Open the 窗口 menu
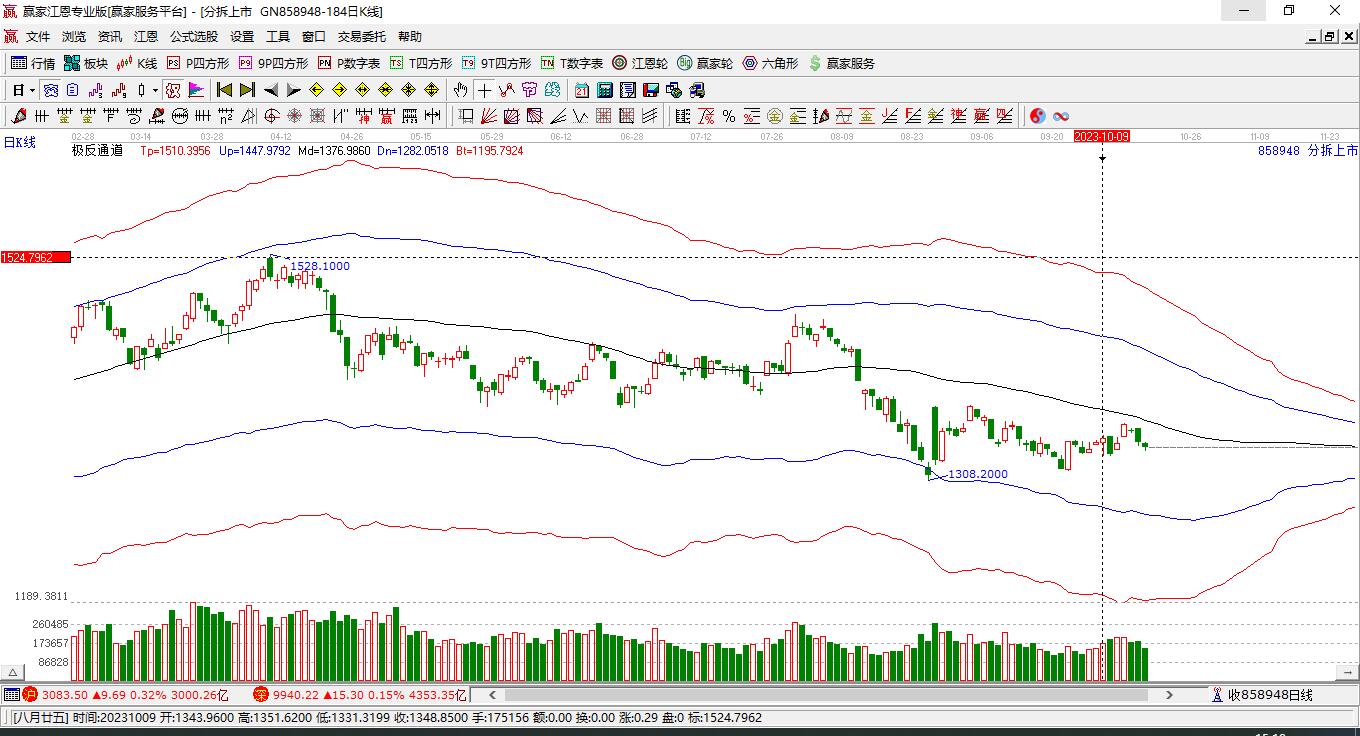Screen dimensions: 1360x736 (314, 37)
